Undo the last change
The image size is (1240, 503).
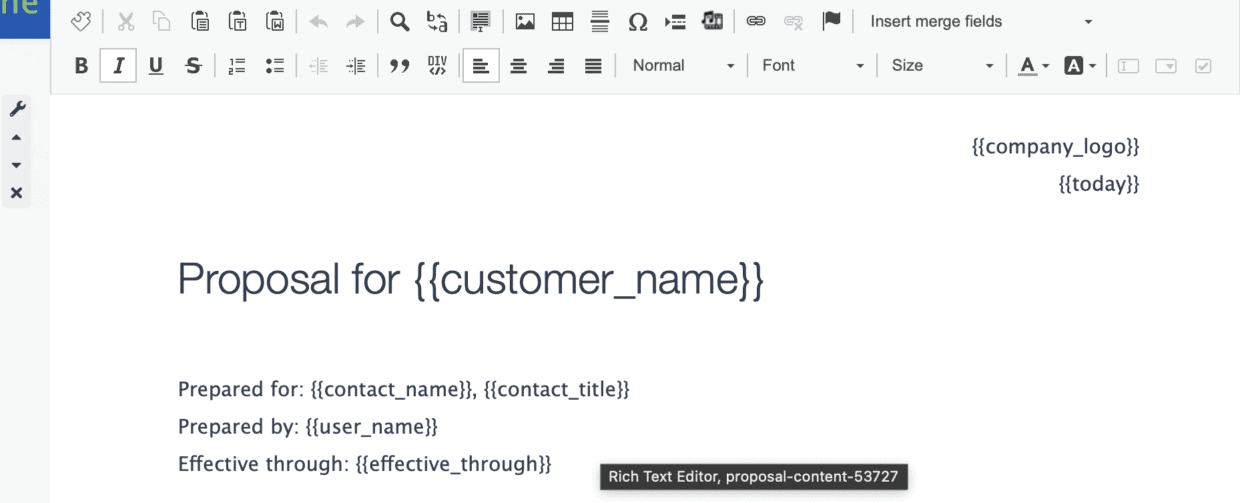(x=318, y=22)
